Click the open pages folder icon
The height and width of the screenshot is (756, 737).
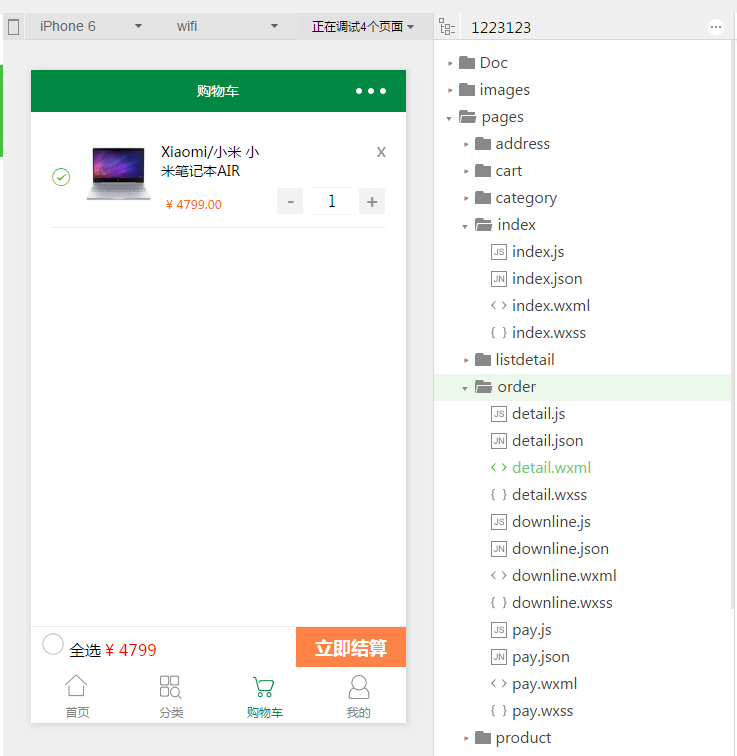pyautogui.click(x=468, y=116)
